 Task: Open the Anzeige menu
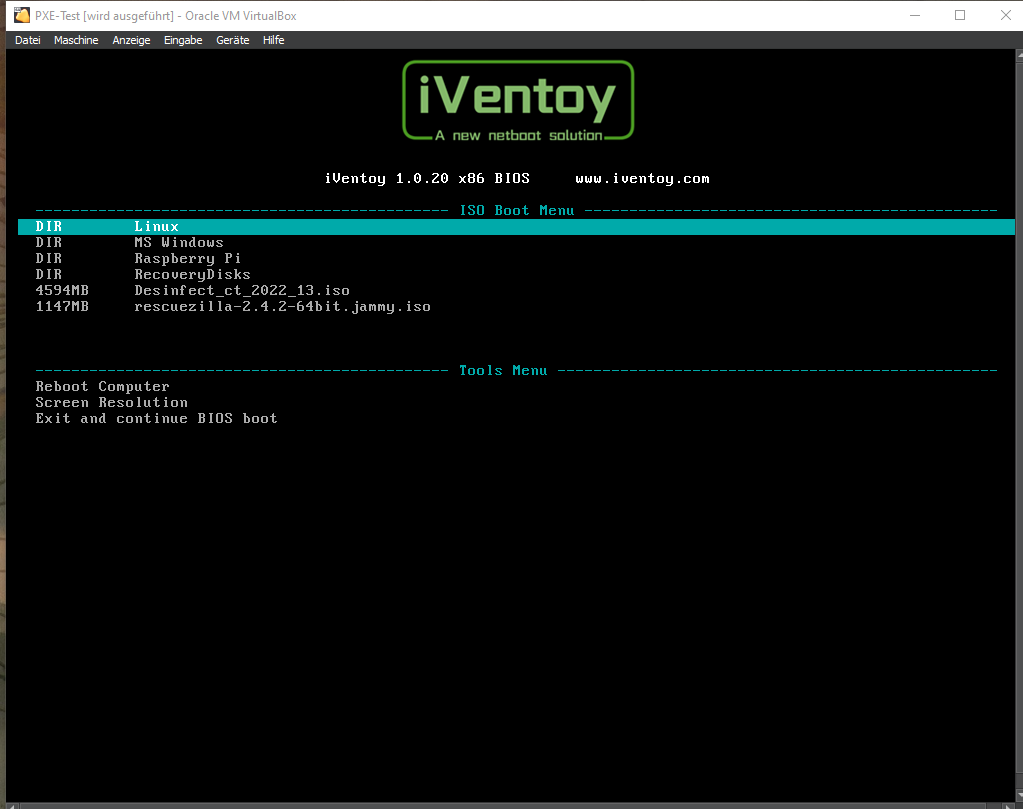click(x=131, y=40)
